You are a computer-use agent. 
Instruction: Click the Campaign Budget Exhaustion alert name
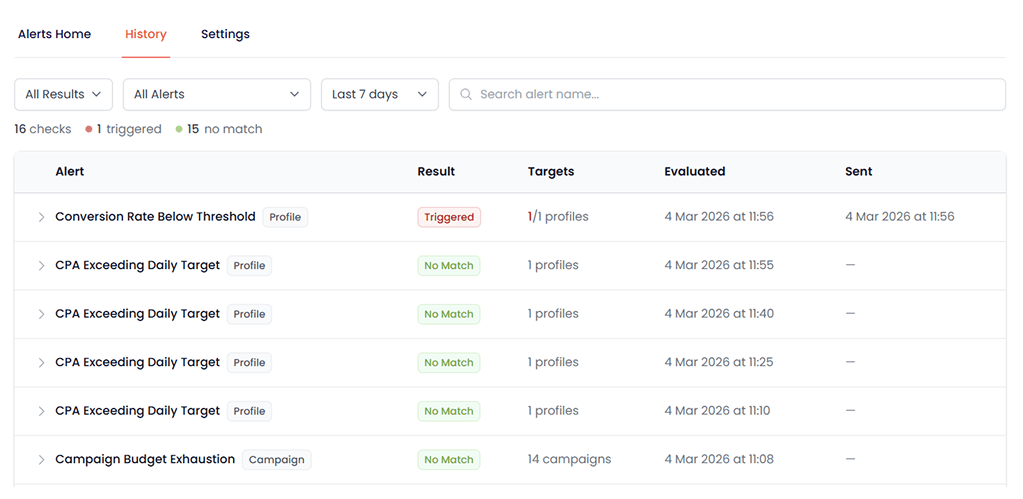(x=145, y=460)
